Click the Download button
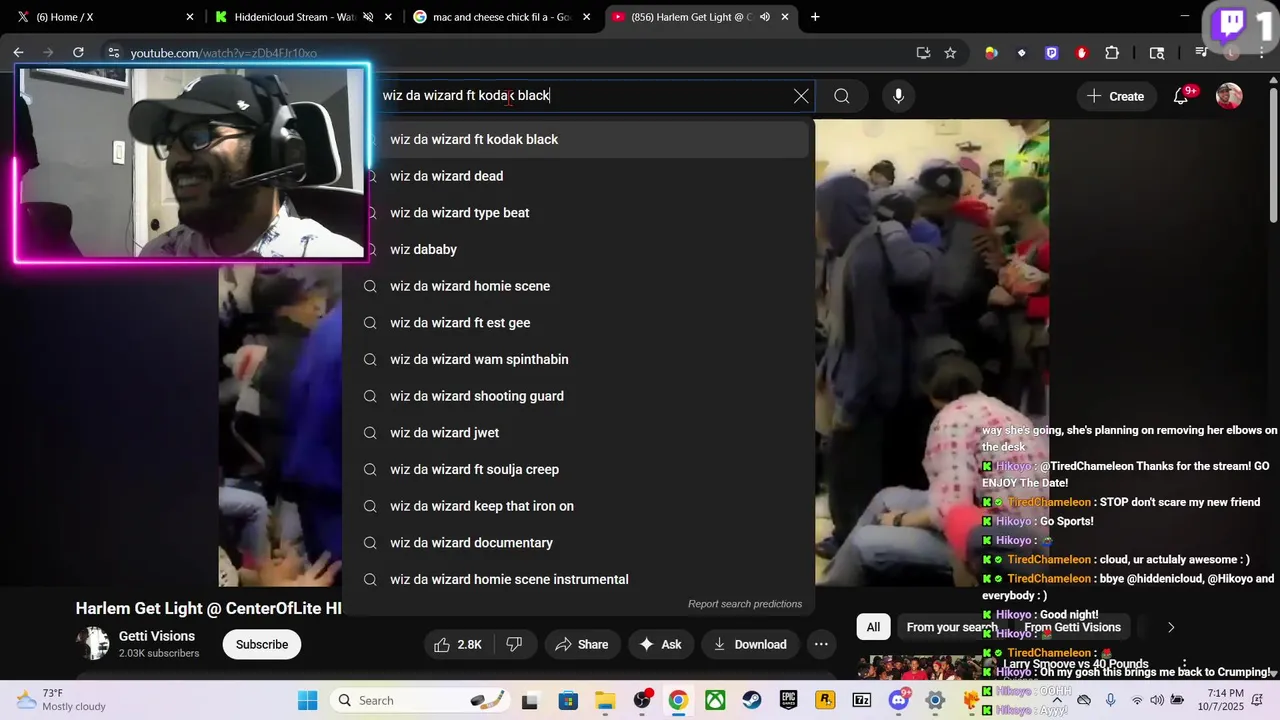The height and width of the screenshot is (720, 1280). [749, 644]
